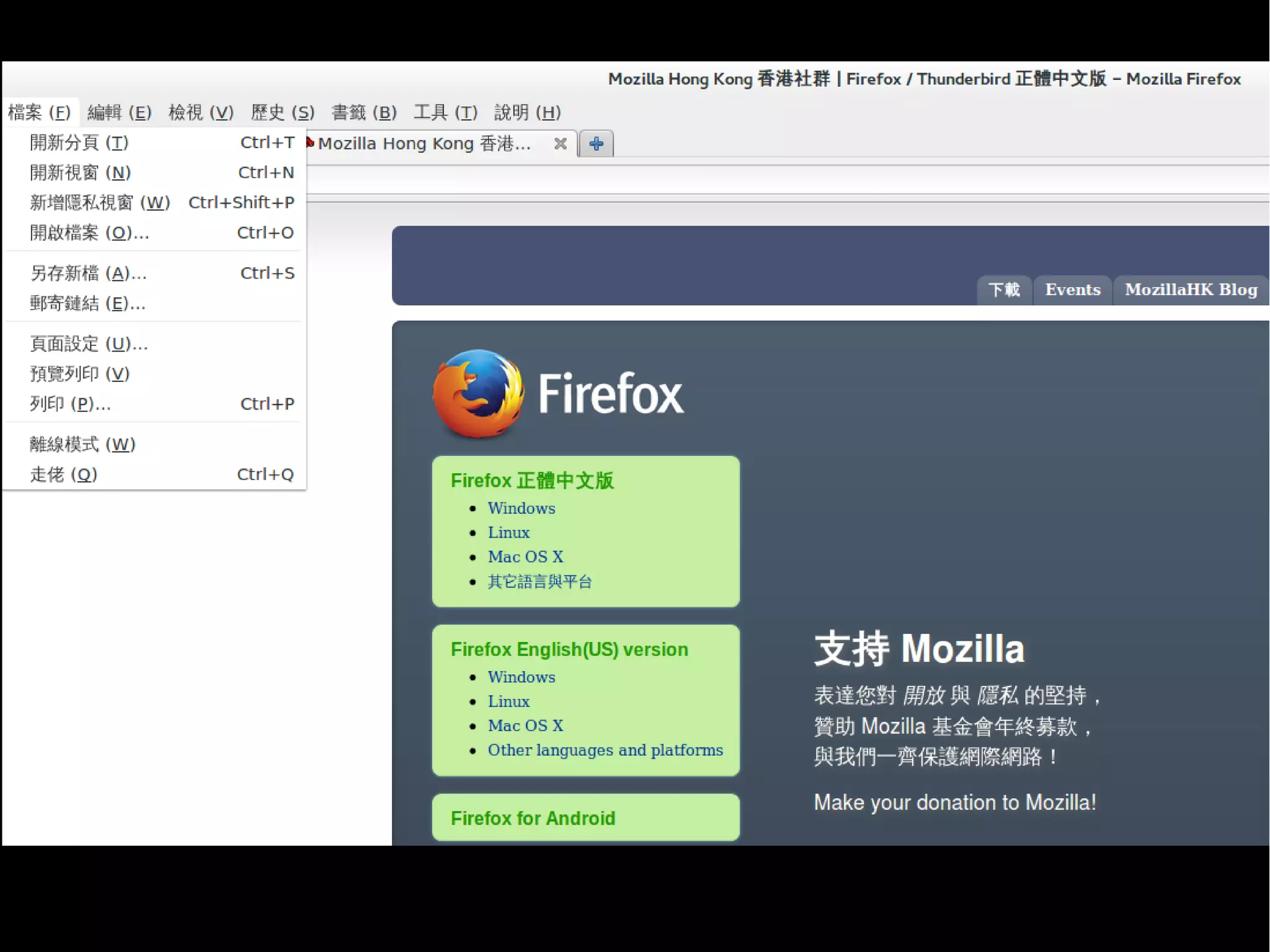The image size is (1270, 952).
Task: Open the 編輯 (E) menu
Action: pos(120,112)
